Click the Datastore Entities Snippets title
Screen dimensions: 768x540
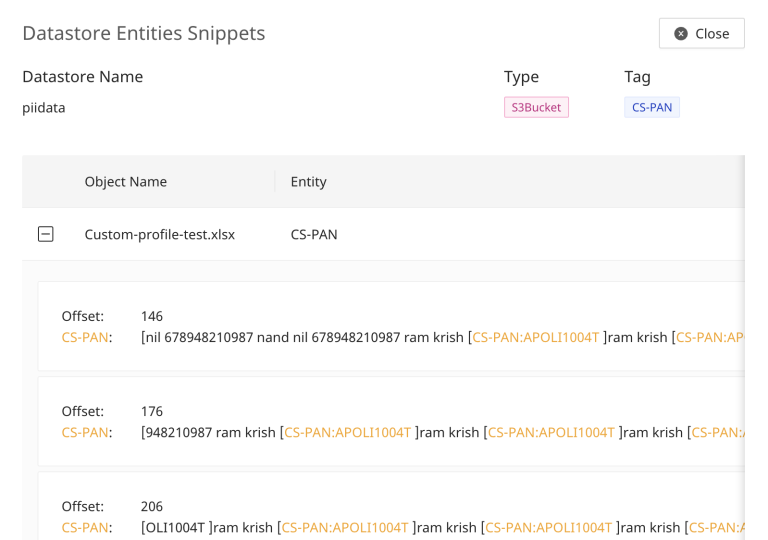tap(143, 33)
